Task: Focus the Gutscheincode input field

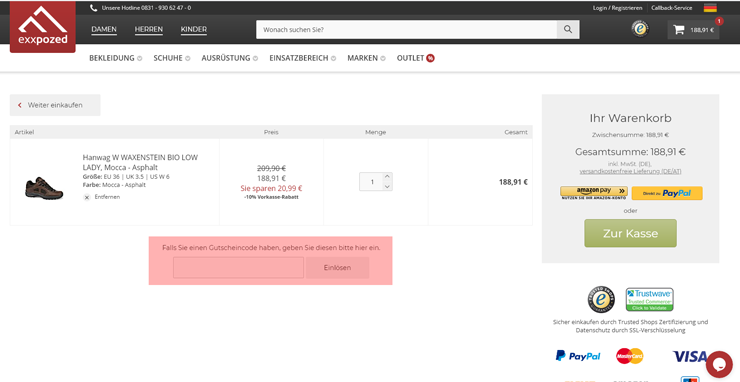Action: pos(238,268)
